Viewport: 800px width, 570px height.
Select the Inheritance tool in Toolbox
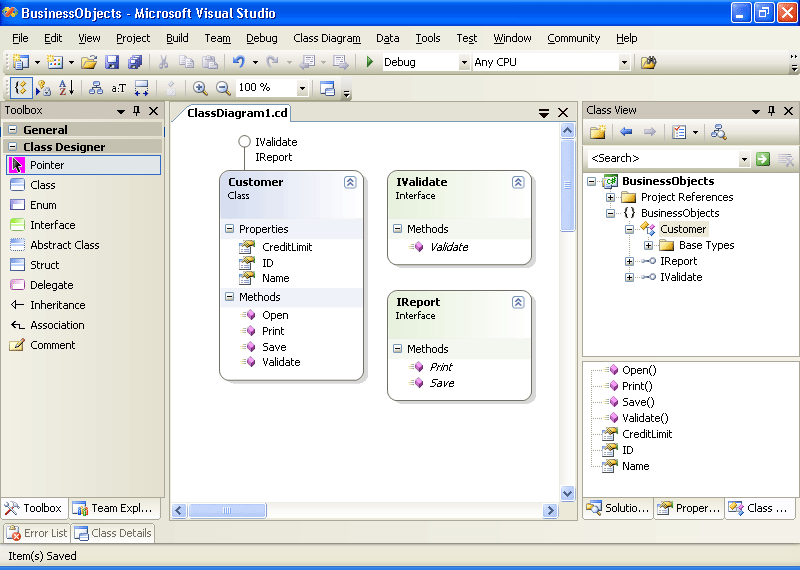[x=57, y=305]
